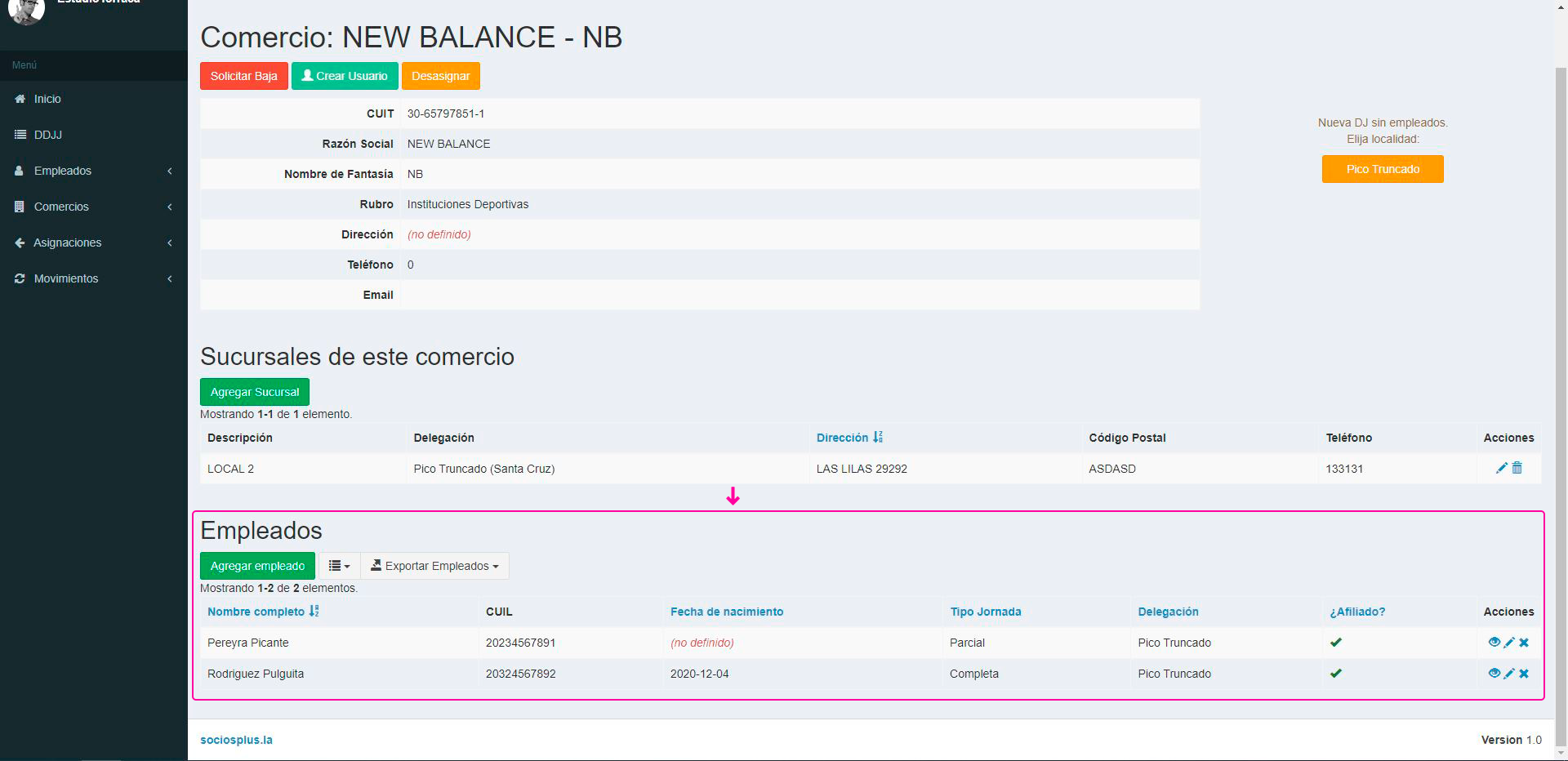This screenshot has height=761, width=1568.
Task: Click the Solicitar Baja button
Action: tap(244, 76)
